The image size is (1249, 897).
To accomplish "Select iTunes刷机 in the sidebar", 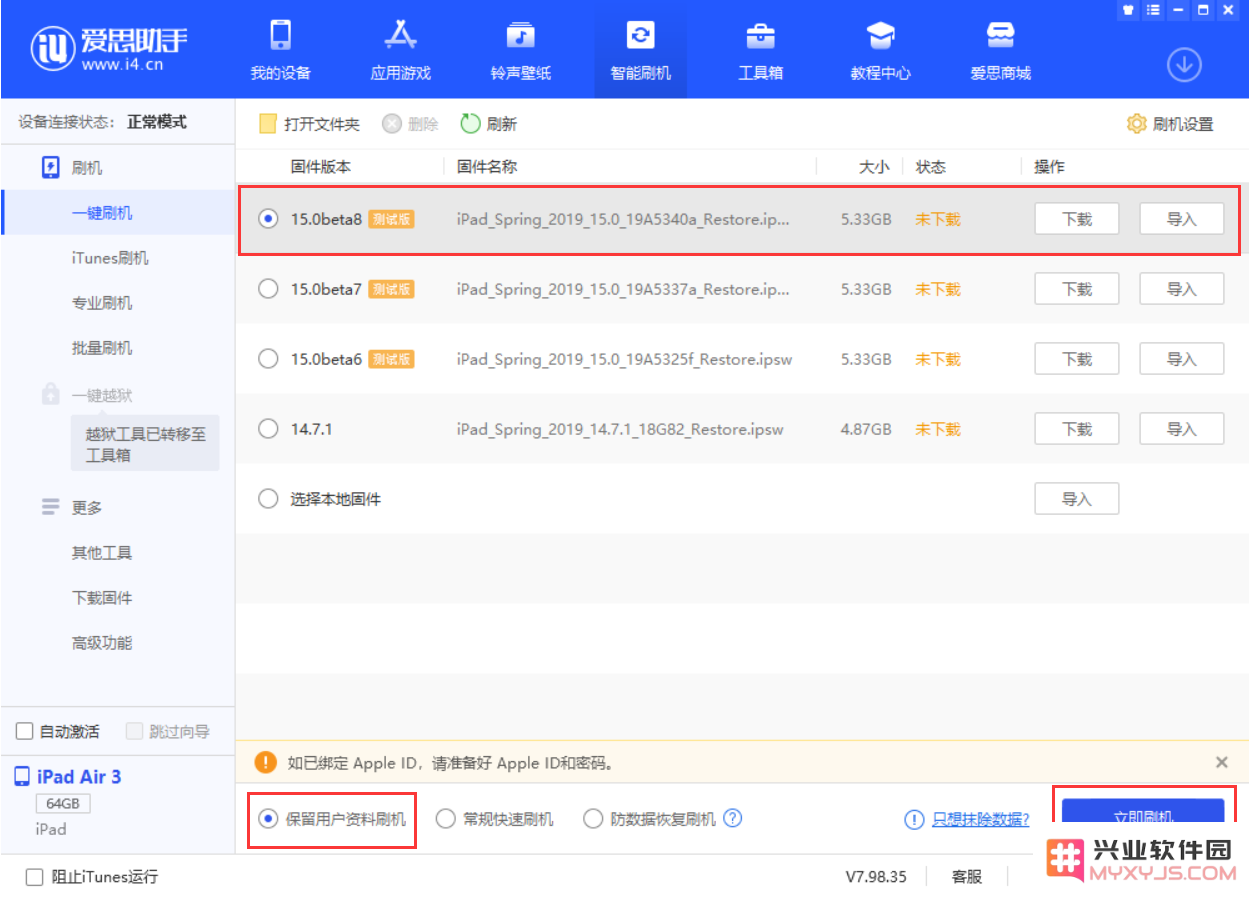I will click(110, 258).
